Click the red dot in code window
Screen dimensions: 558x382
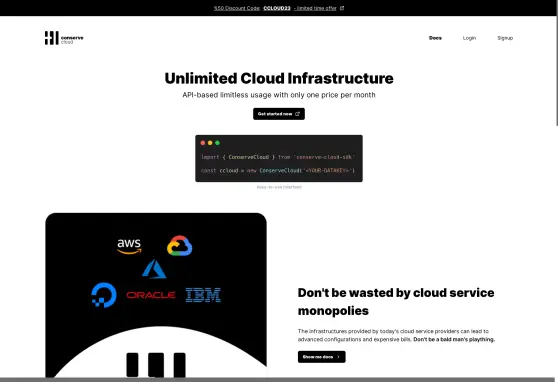[x=202, y=143]
